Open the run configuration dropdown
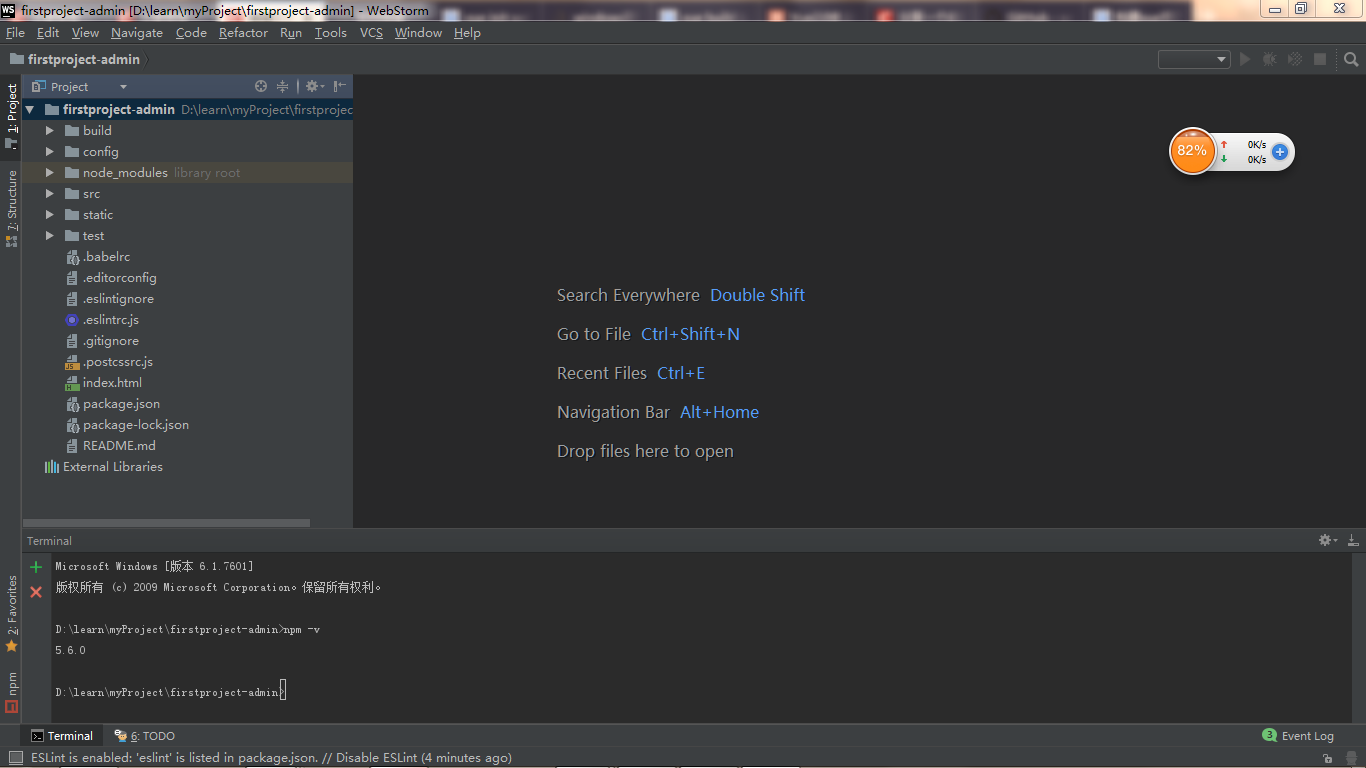The width and height of the screenshot is (1366, 768). 1194,59
